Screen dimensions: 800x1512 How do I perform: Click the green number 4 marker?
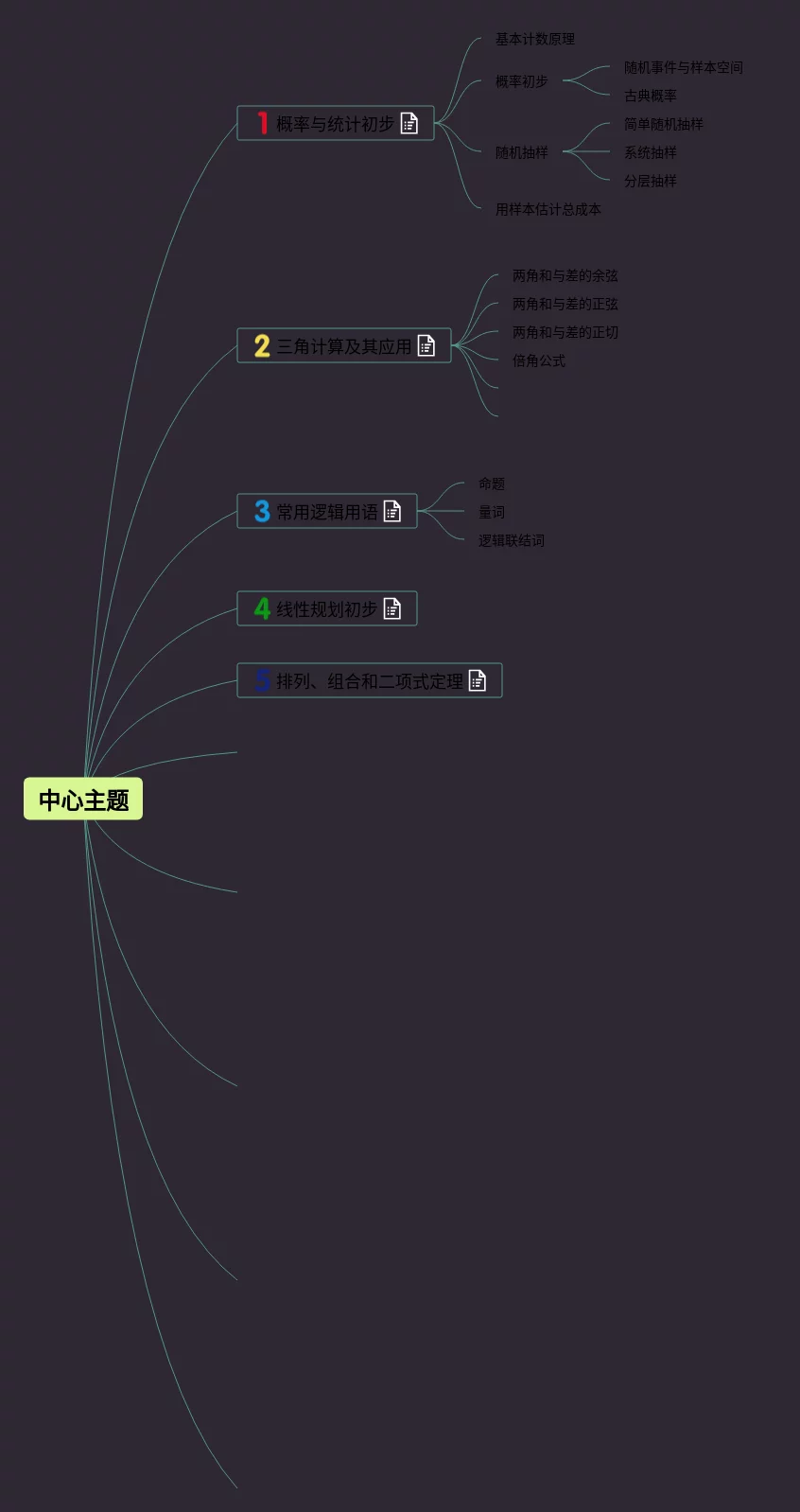[x=262, y=609]
